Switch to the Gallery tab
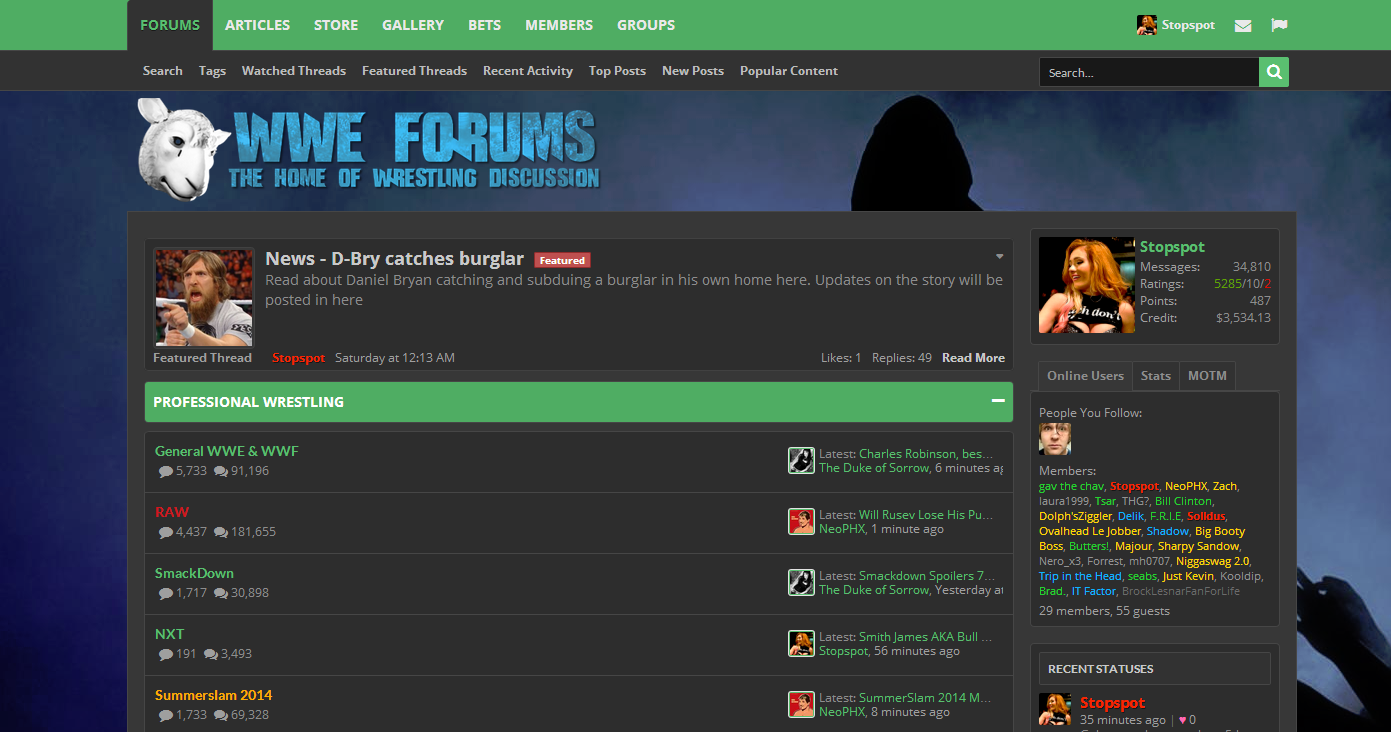 [413, 25]
